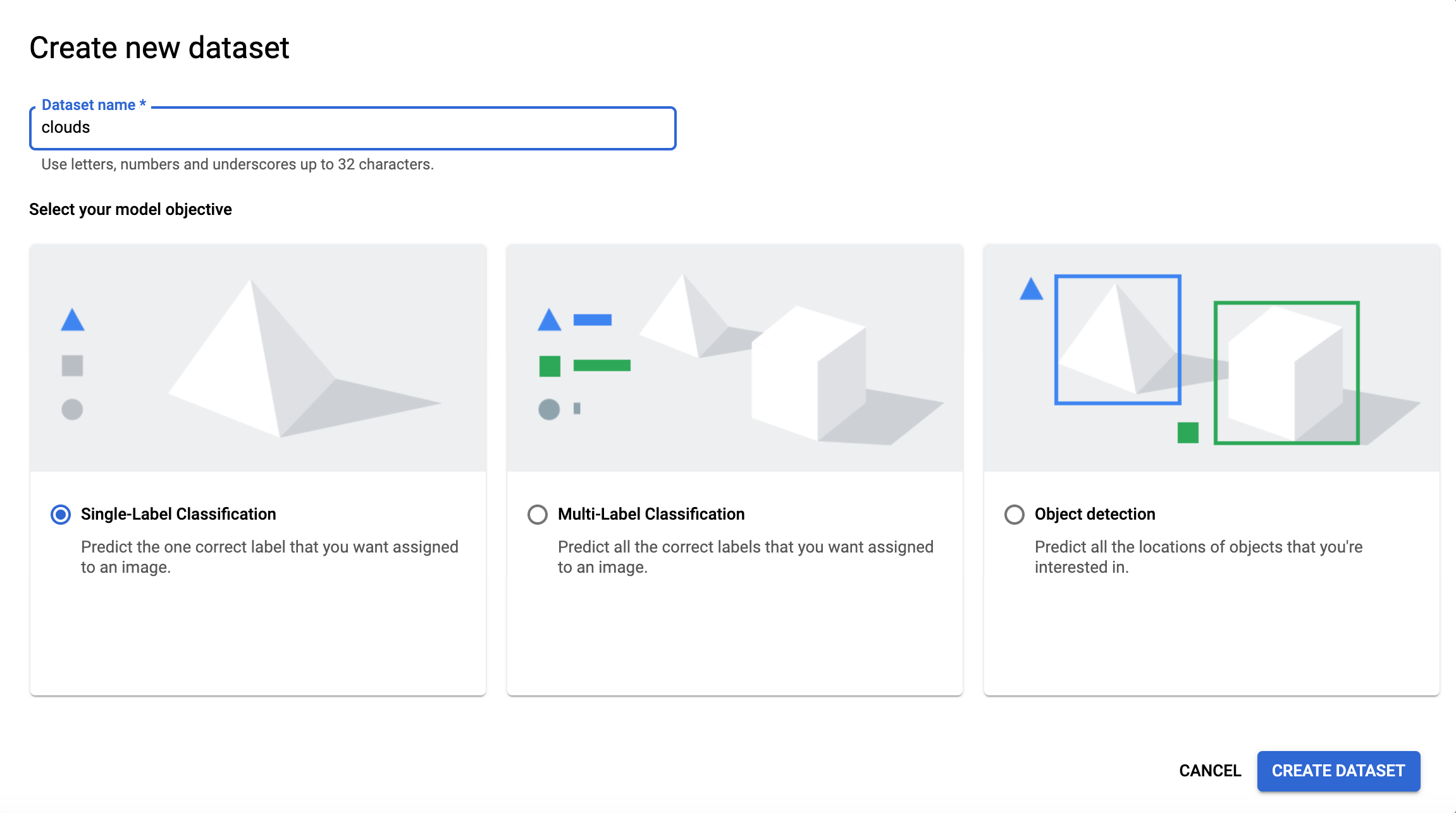Click the Multi-Label Classification title text
The width and height of the screenshot is (1456, 813).
point(651,514)
